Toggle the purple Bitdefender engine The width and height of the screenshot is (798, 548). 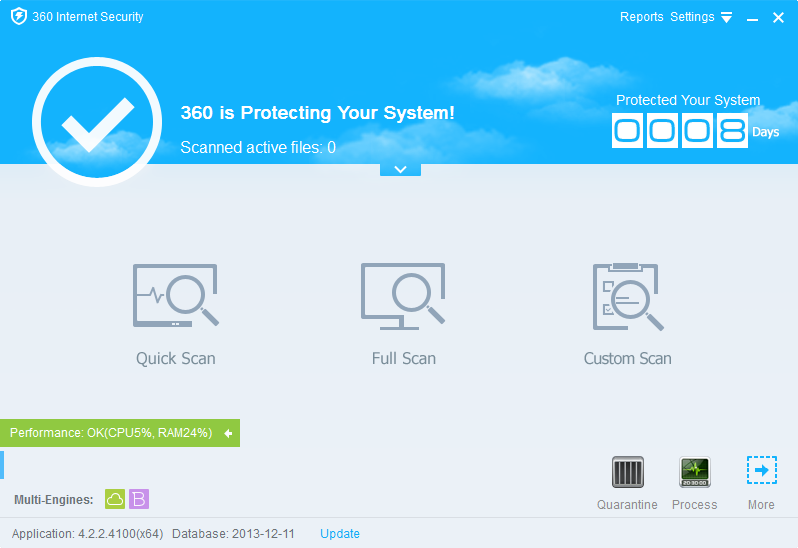[139, 499]
